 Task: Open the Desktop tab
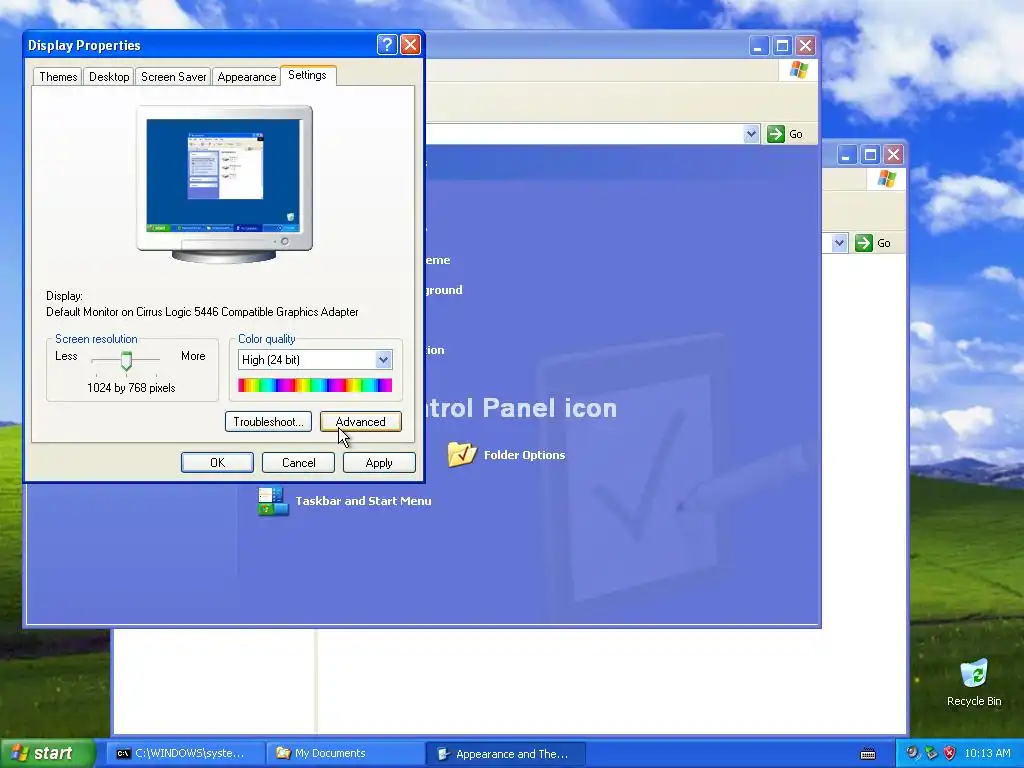109,77
